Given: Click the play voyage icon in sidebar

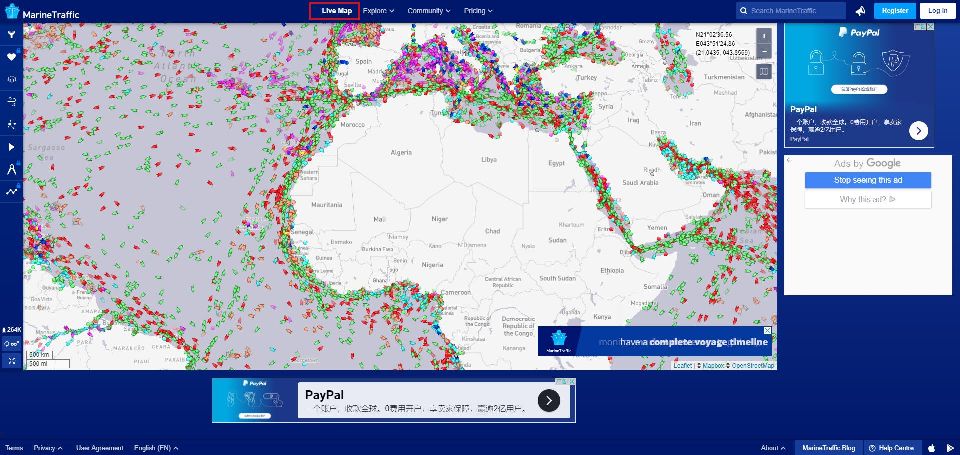Looking at the screenshot, I should (11, 146).
